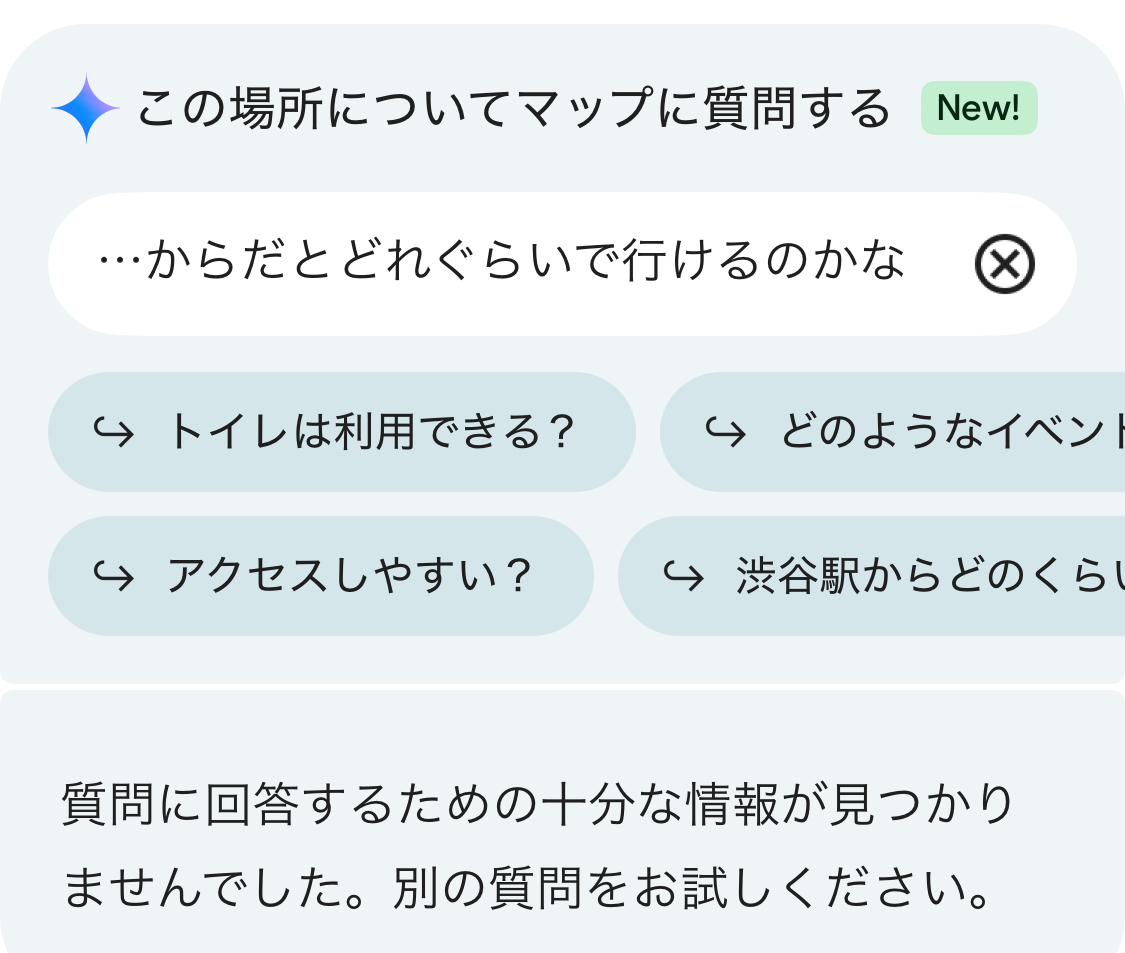Screen dimensions: 1125x953
Task: Place cursor at end of 行けるのかな text
Action: coord(906,264)
